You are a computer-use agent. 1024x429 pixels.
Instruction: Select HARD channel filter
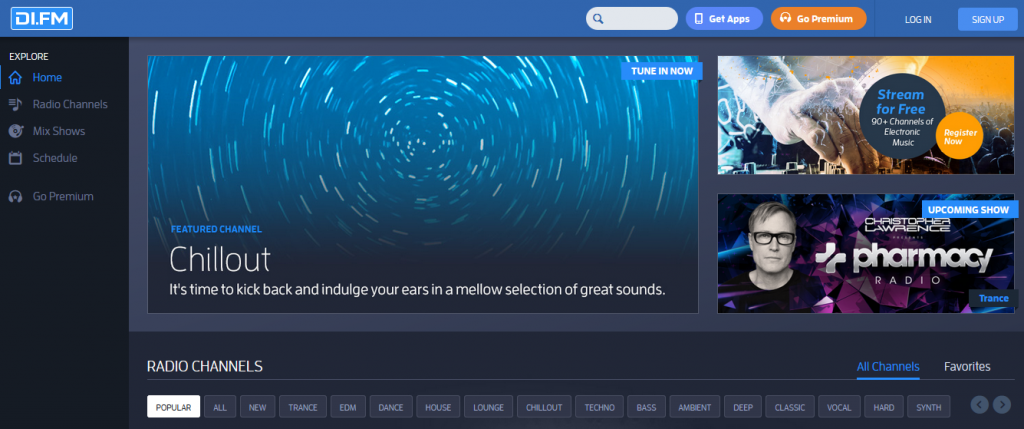coord(884,407)
